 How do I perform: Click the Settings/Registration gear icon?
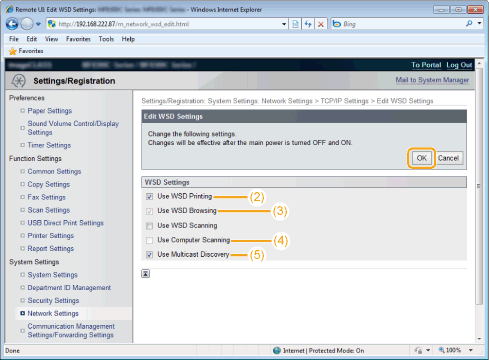coord(18,81)
